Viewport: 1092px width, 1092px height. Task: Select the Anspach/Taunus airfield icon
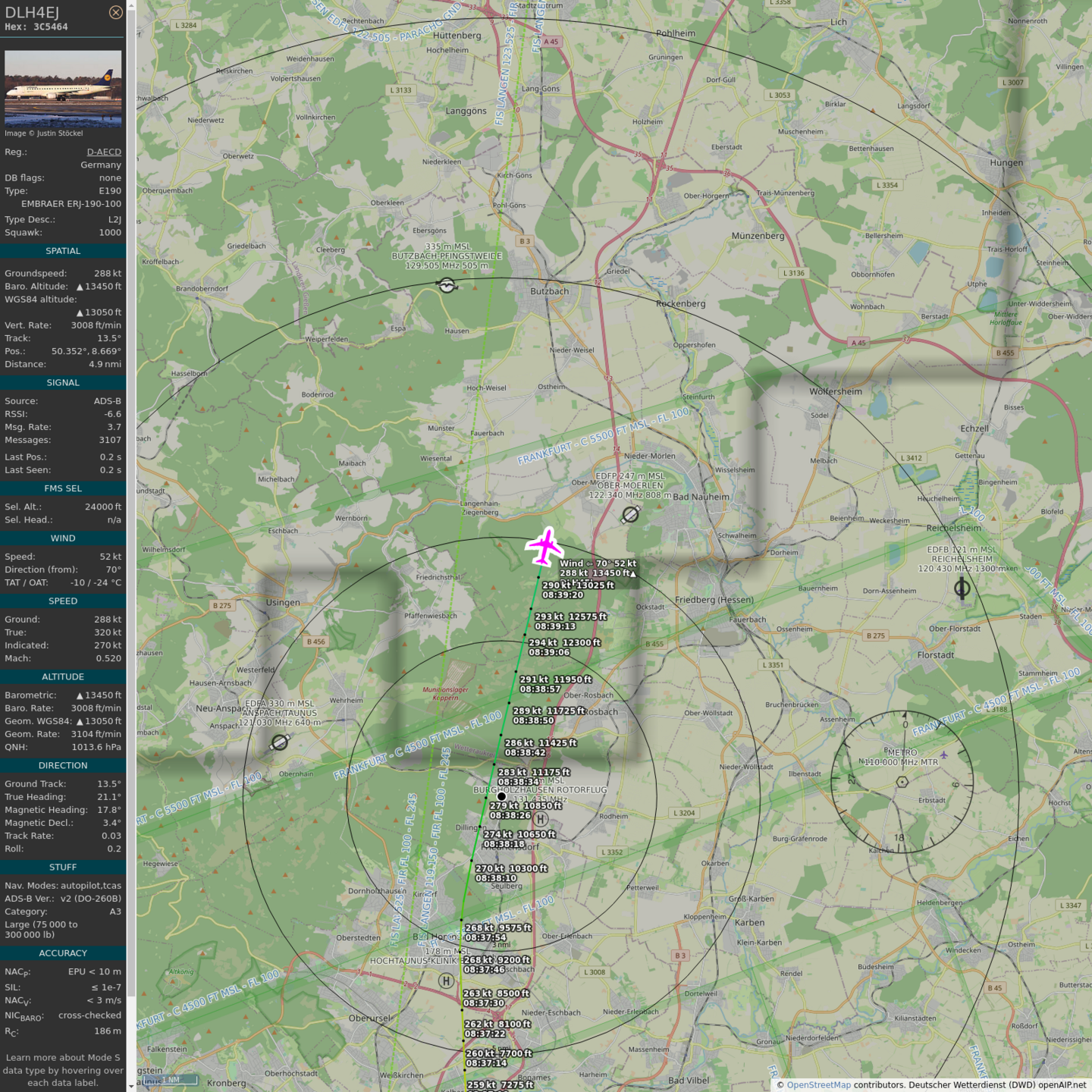click(280, 742)
